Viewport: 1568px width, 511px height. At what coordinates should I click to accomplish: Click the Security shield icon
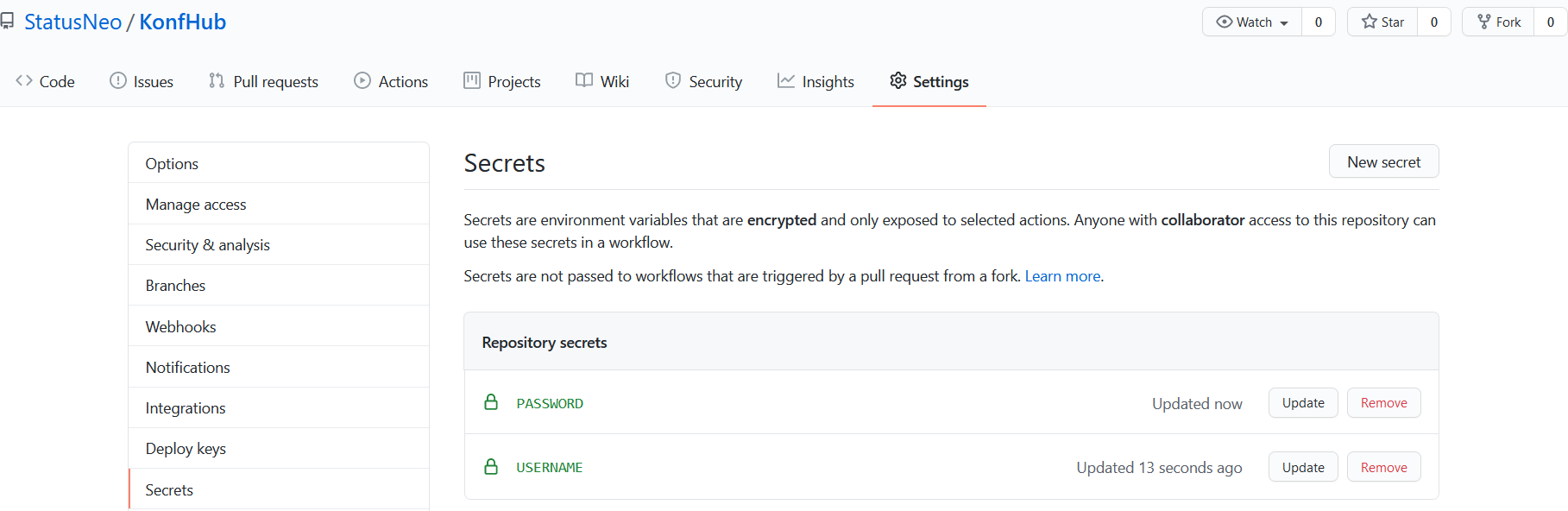tap(673, 81)
